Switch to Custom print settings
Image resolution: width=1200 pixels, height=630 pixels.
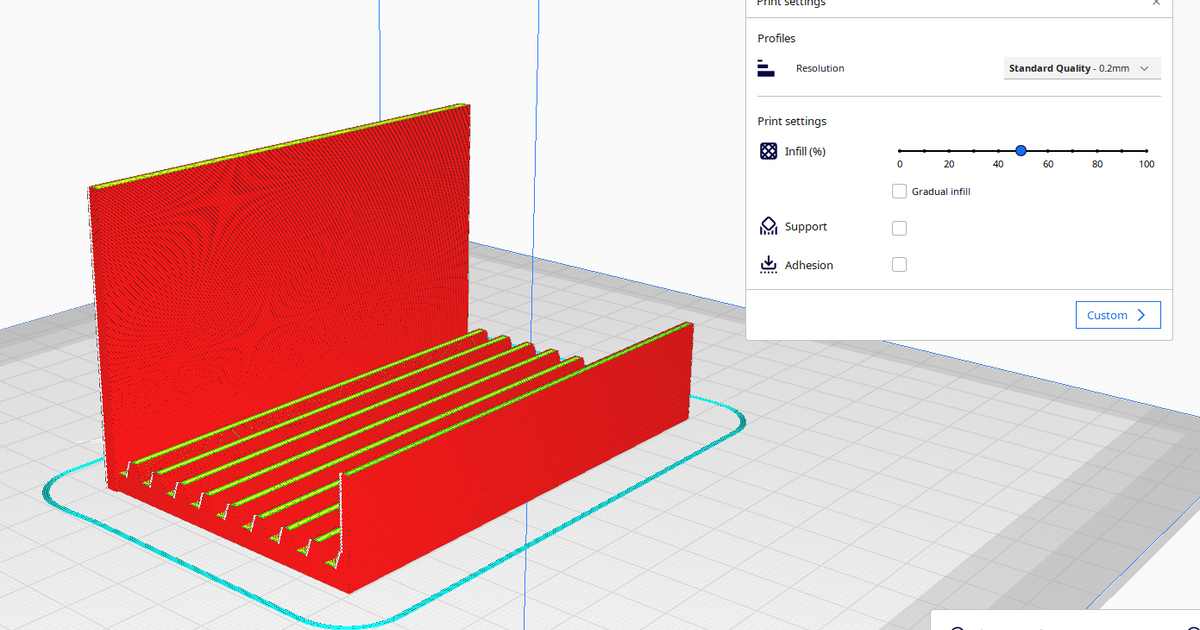pyautogui.click(x=1118, y=315)
